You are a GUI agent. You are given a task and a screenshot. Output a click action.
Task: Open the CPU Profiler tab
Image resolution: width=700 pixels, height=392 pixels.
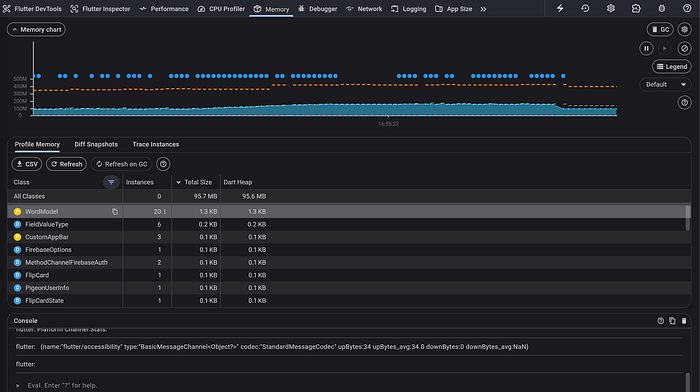coord(221,9)
